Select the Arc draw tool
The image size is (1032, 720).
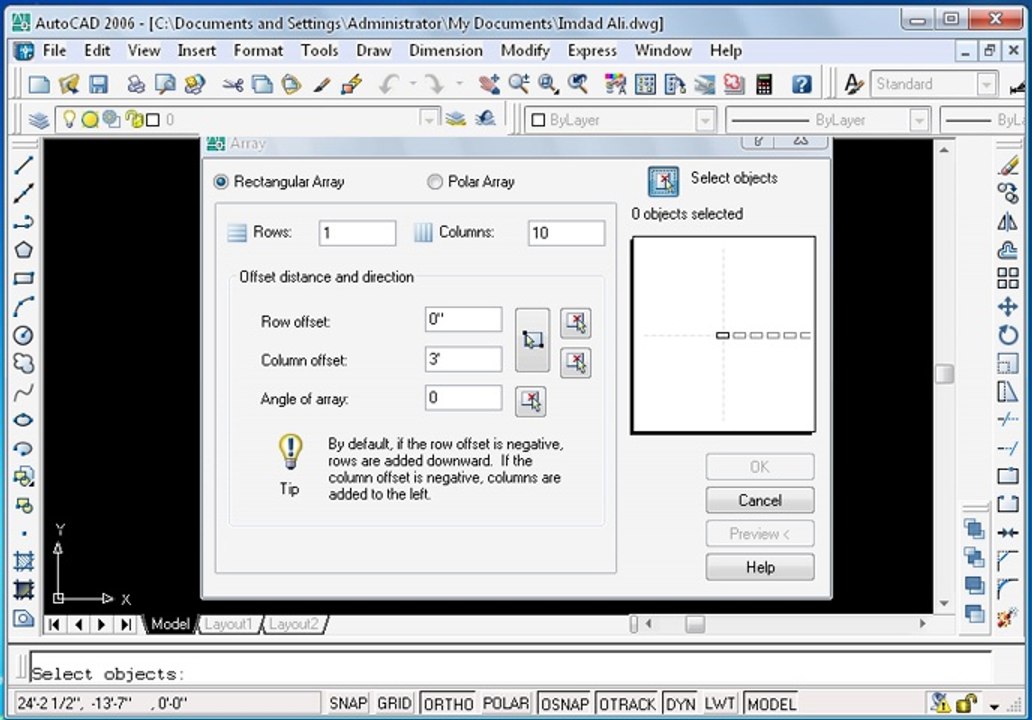pos(24,307)
